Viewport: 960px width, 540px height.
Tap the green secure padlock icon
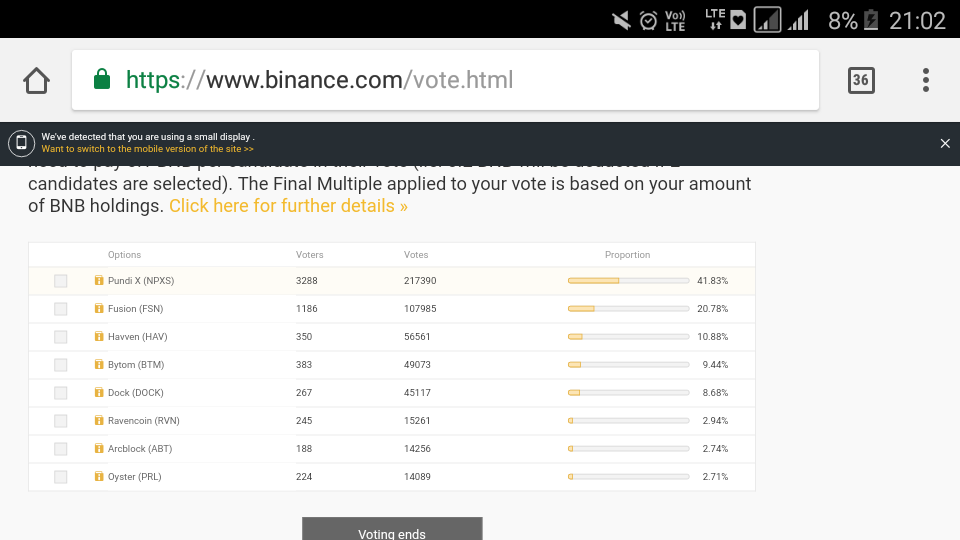point(101,80)
